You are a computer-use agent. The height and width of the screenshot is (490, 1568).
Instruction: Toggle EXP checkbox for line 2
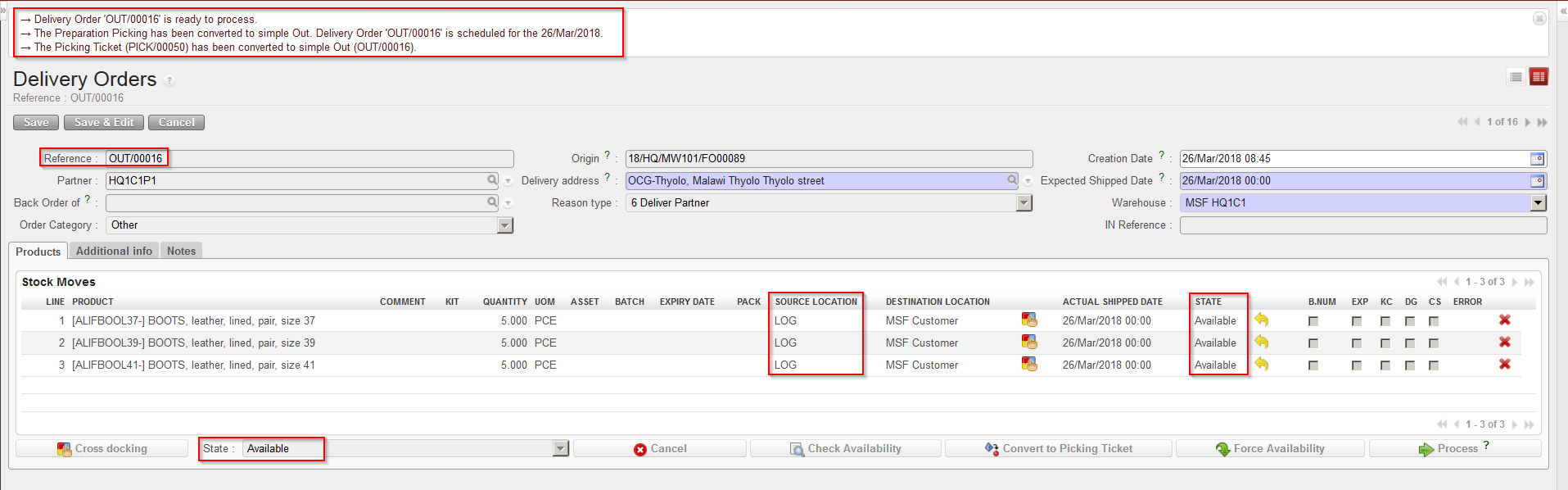pos(1357,343)
